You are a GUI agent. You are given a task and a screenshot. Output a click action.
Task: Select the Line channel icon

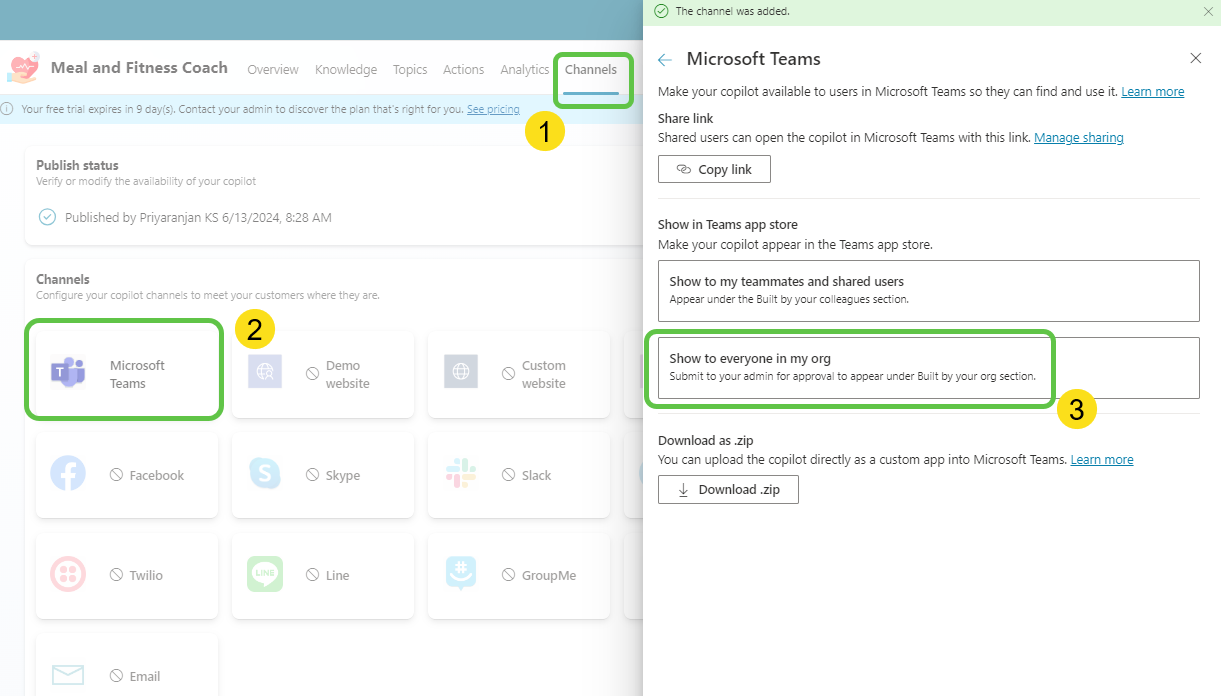coord(265,574)
